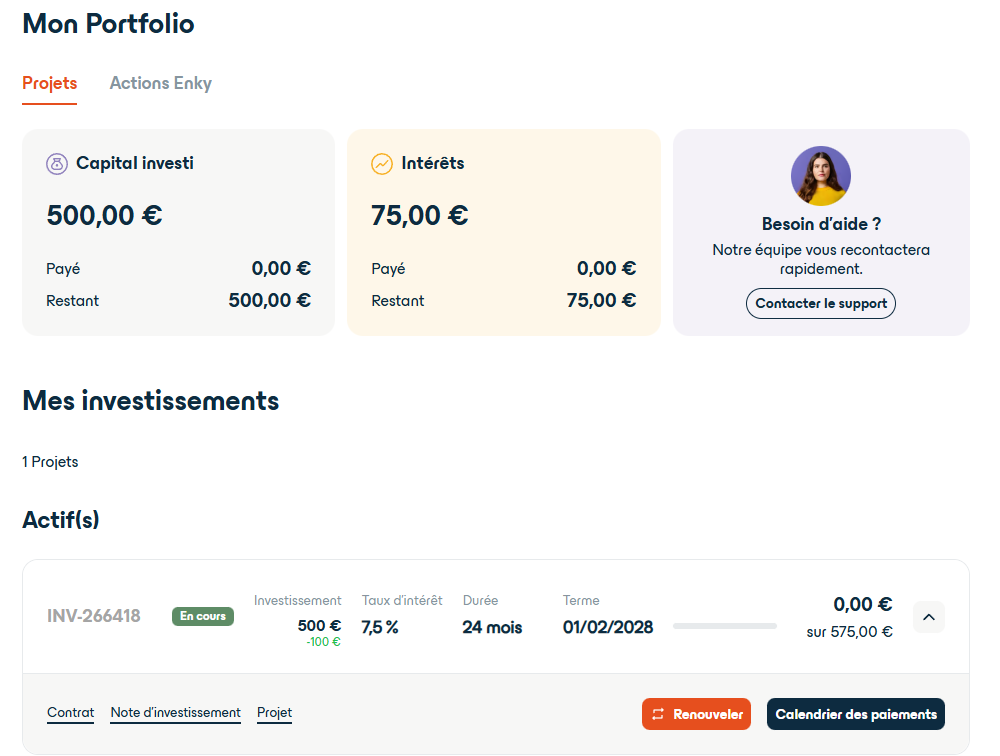
Task: Click the renew arrows icon in Renouveler
Action: (x=658, y=714)
